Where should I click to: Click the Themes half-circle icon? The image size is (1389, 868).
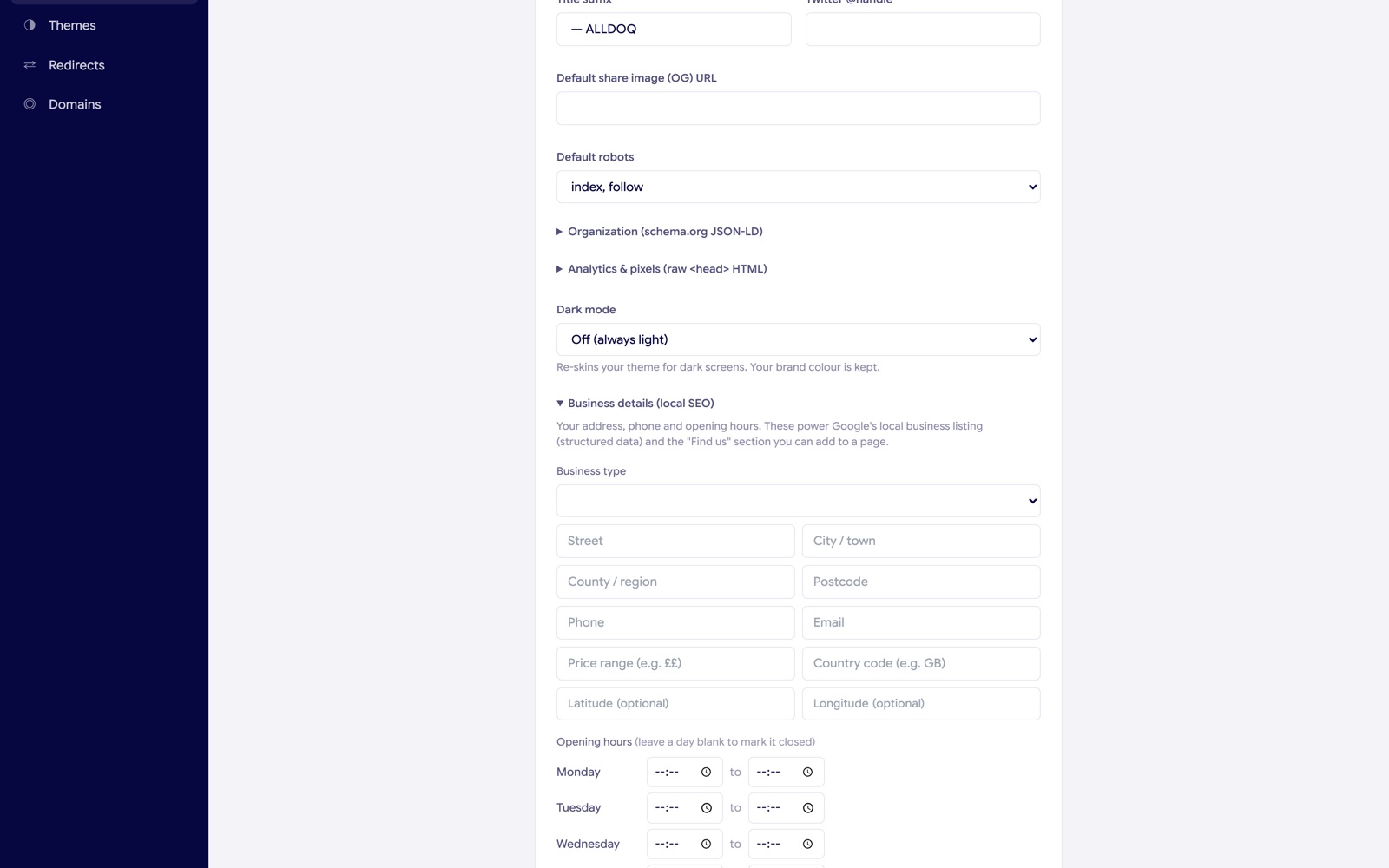tap(30, 25)
